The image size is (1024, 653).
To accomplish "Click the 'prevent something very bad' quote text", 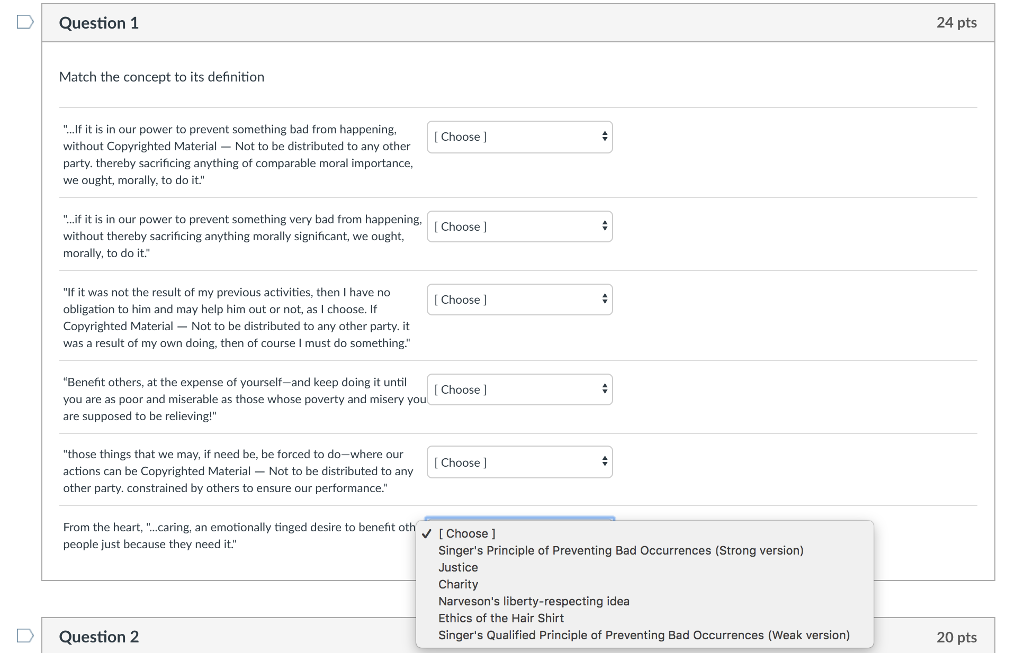I will click(242, 236).
